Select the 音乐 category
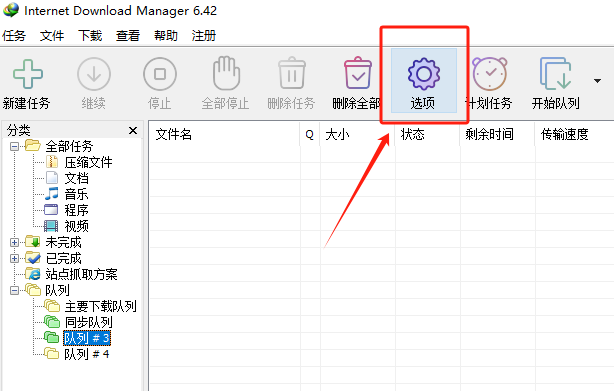This screenshot has height=391, width=614. pyautogui.click(x=76, y=194)
